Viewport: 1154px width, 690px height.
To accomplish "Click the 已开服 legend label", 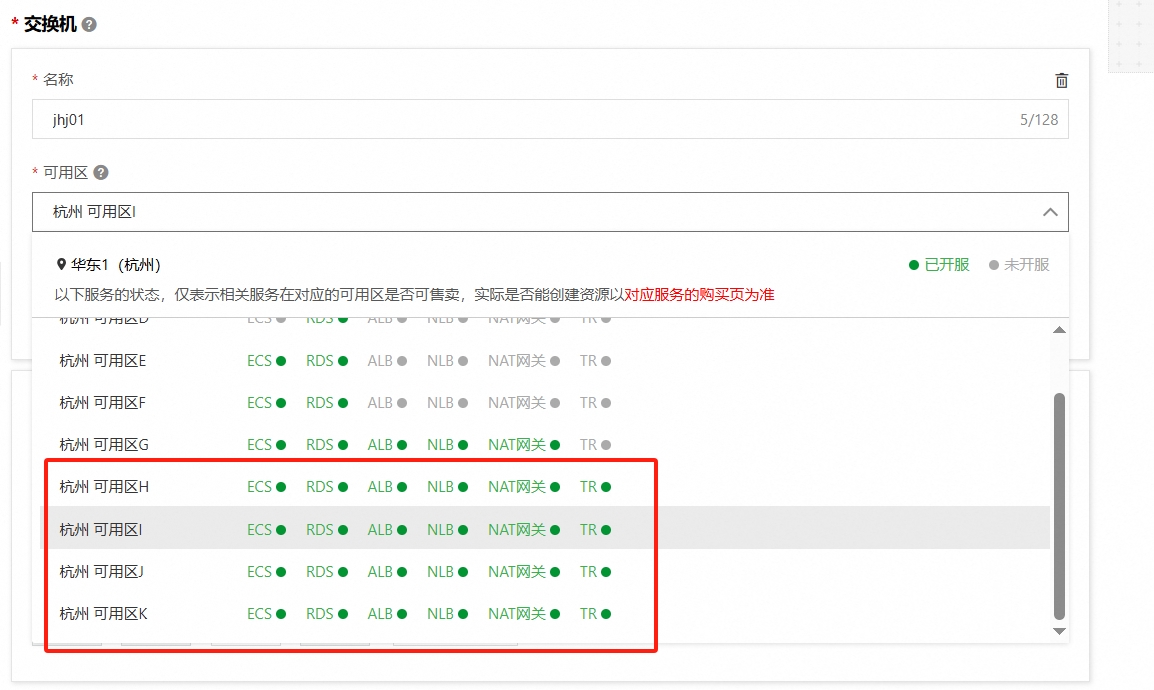I will pos(946,265).
